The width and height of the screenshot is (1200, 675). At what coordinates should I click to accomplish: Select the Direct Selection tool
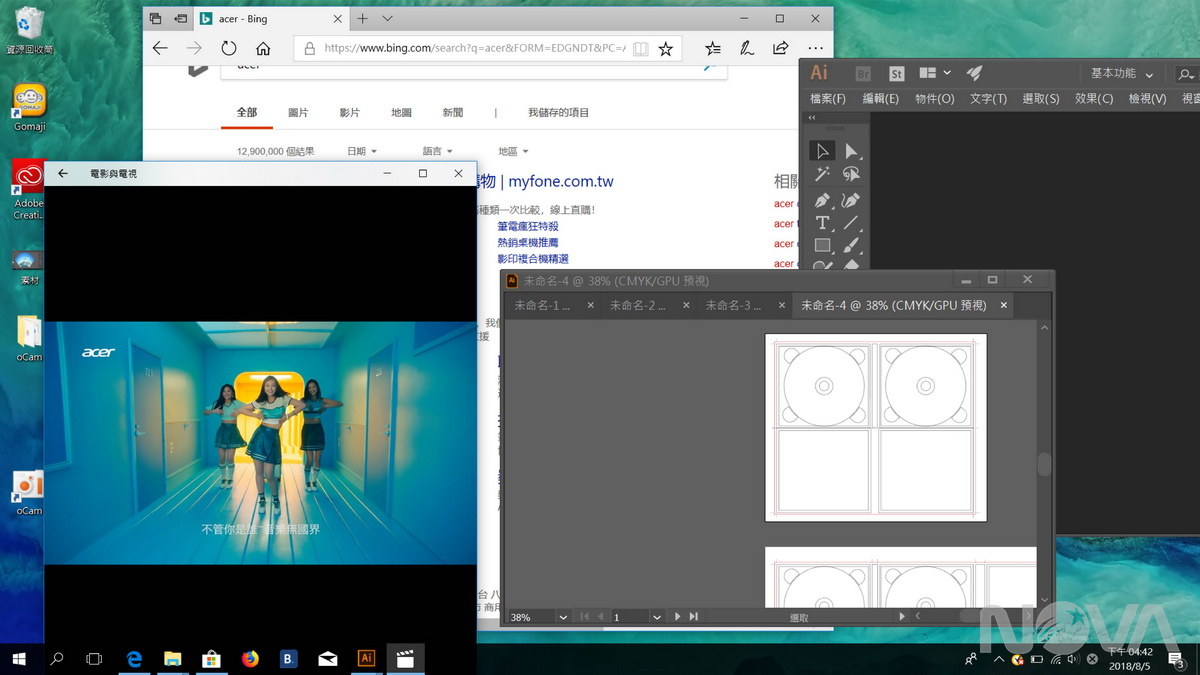point(852,151)
